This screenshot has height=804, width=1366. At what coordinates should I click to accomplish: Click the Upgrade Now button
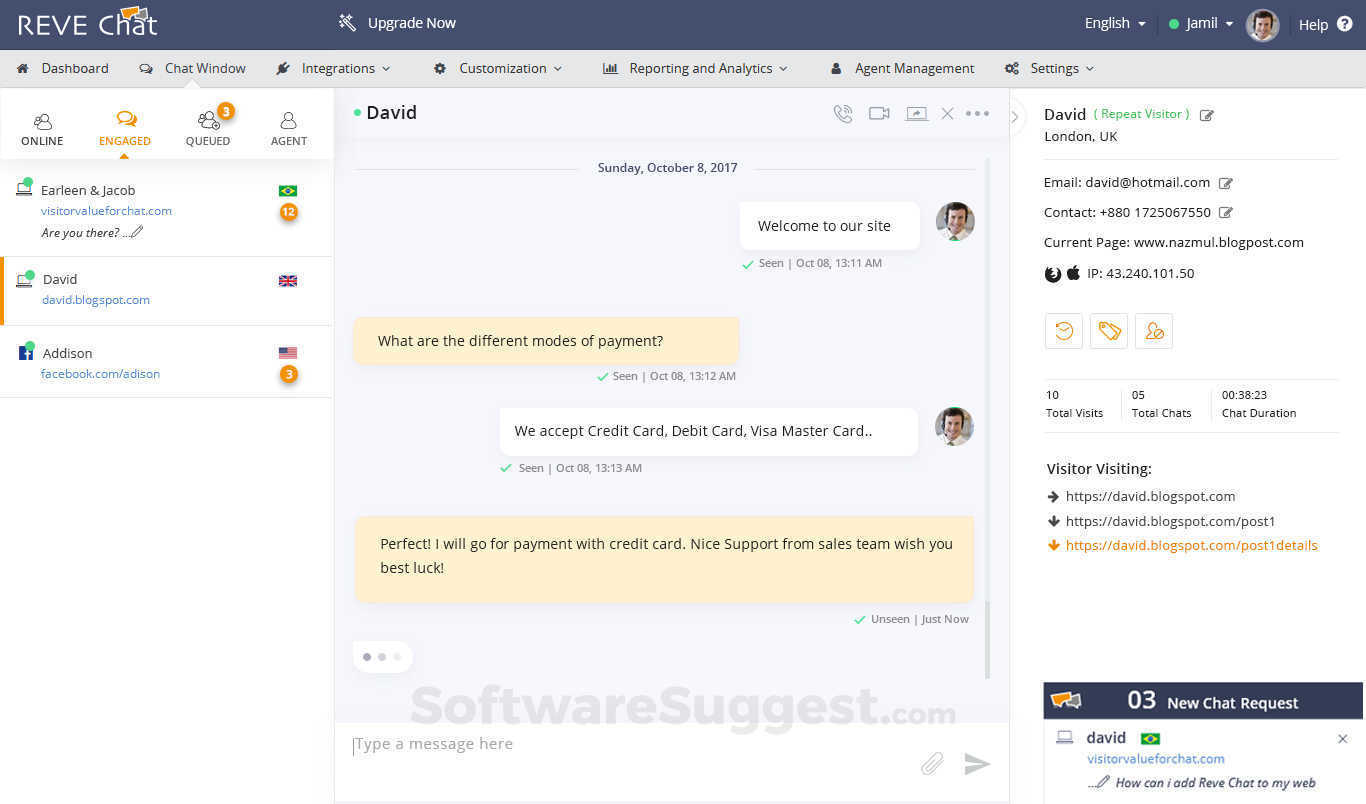[x=410, y=22]
